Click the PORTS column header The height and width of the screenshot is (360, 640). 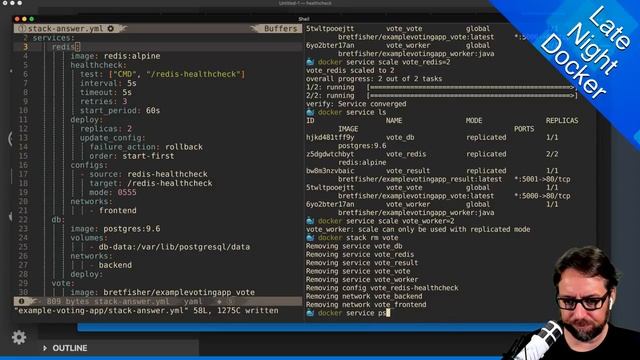pos(524,129)
